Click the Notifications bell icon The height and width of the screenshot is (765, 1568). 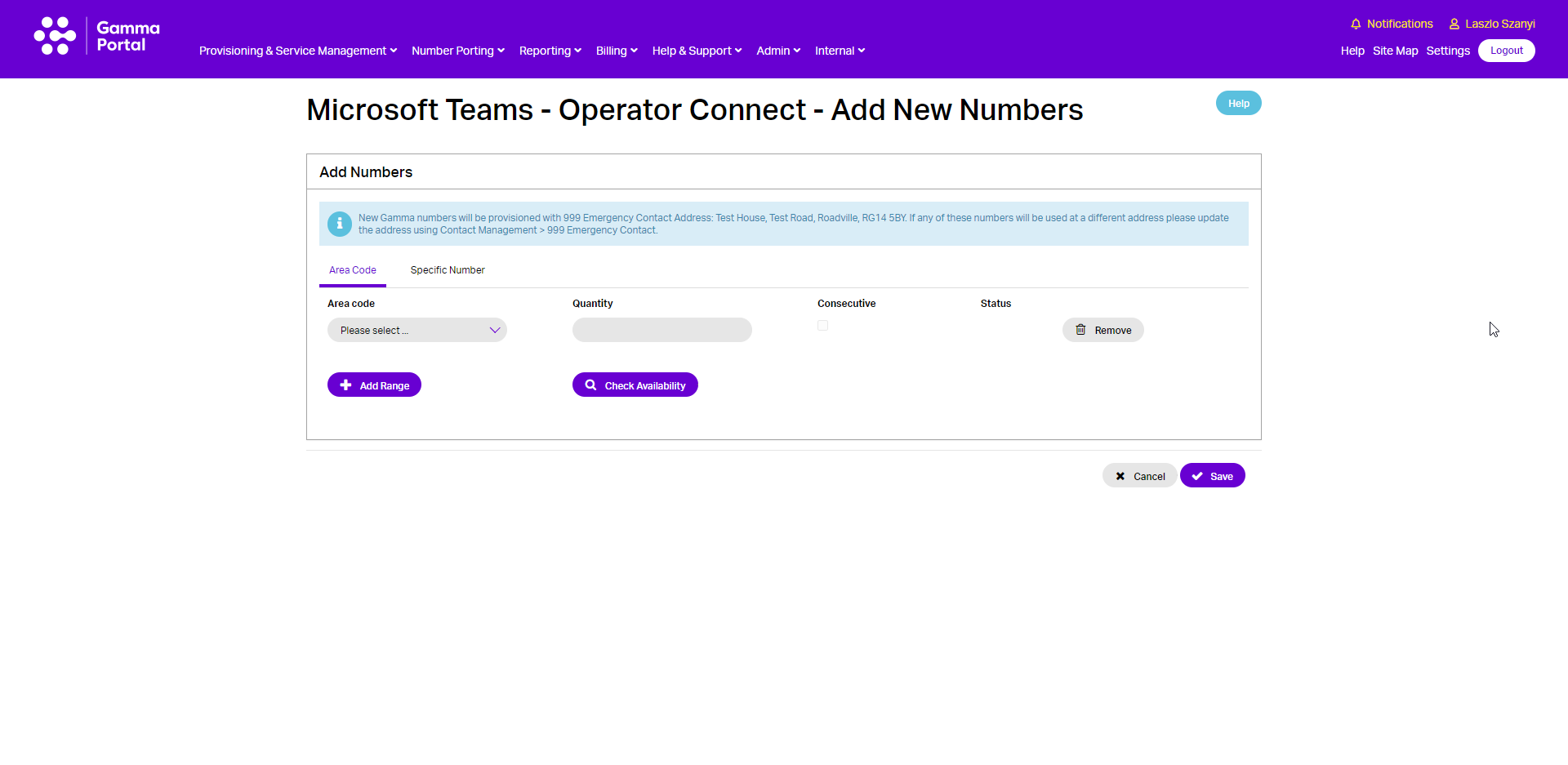pos(1356,24)
